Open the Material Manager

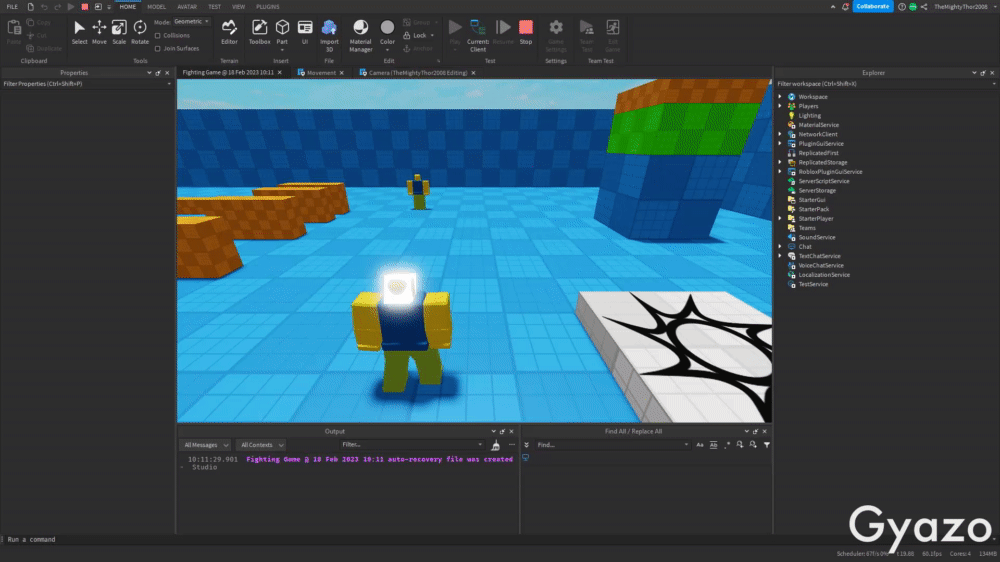click(x=360, y=35)
